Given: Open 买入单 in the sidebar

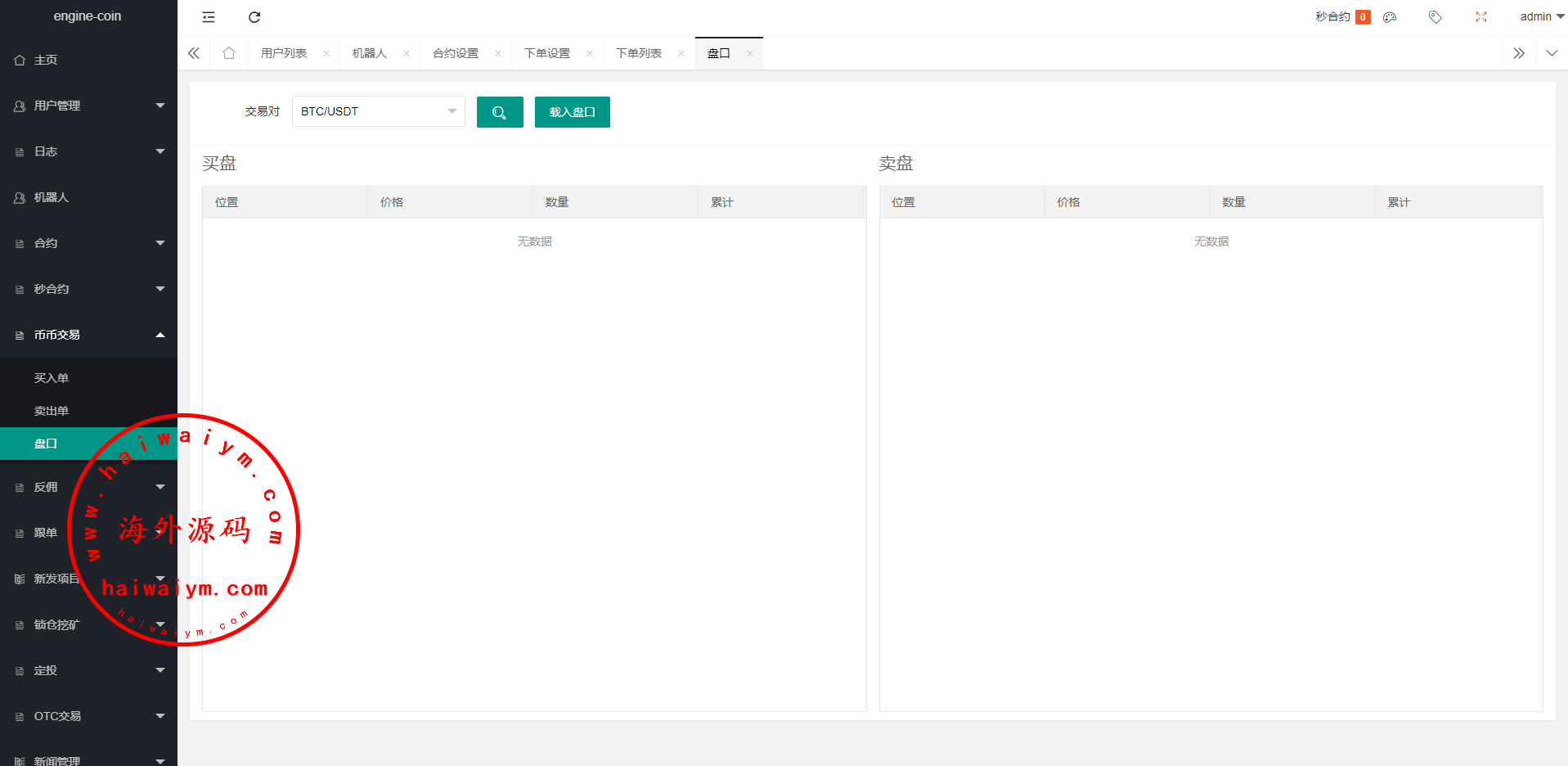Looking at the screenshot, I should click(52, 378).
